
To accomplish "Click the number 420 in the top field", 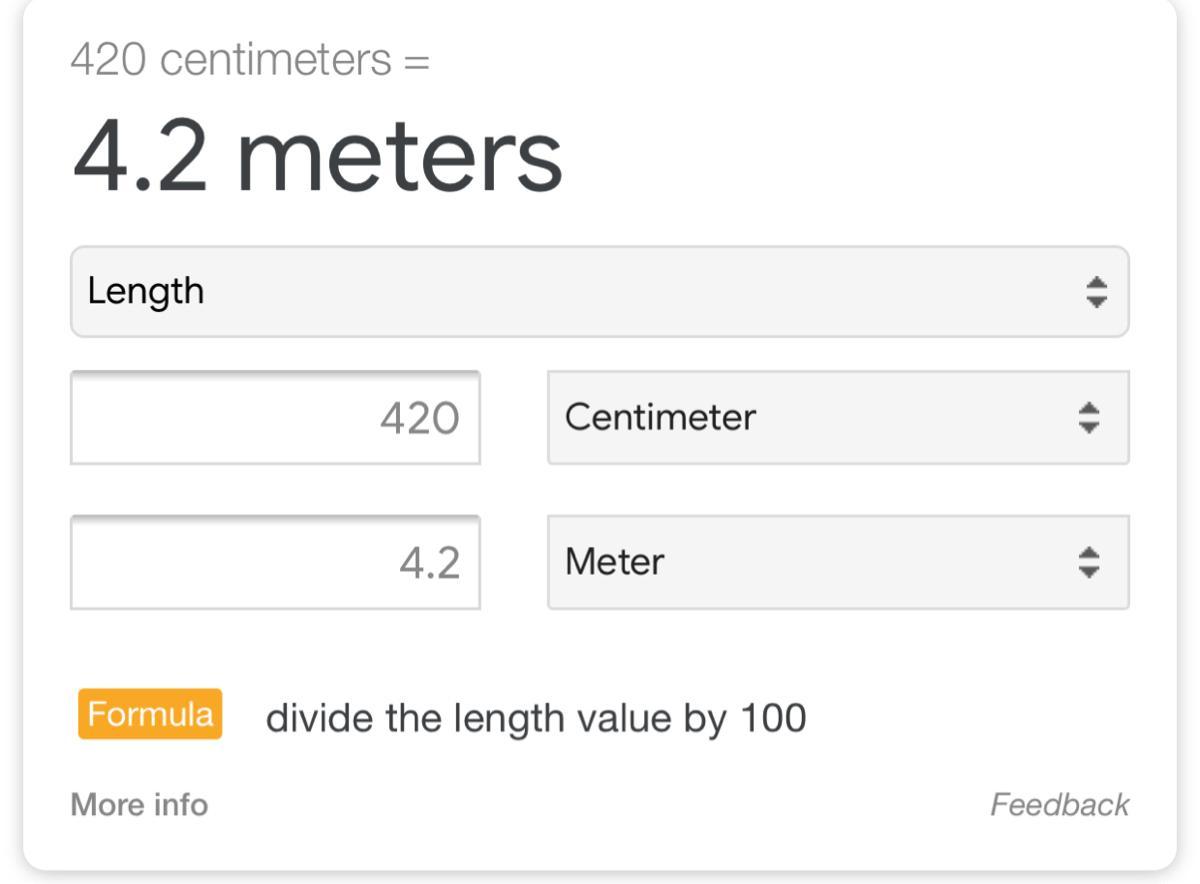I will pyautogui.click(x=419, y=418).
